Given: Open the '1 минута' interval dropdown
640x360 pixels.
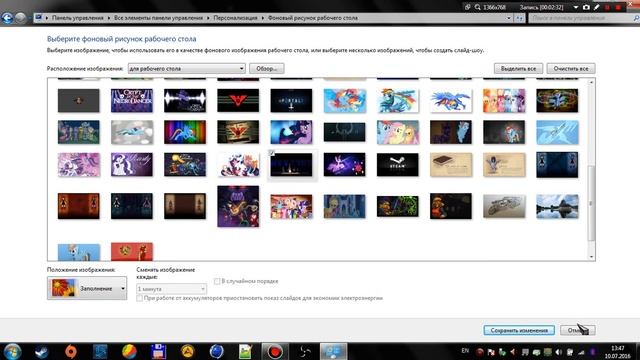Looking at the screenshot, I should point(171,289).
